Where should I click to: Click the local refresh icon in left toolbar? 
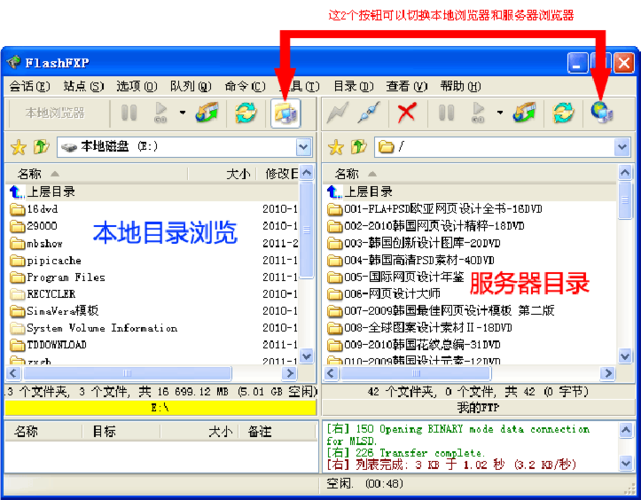[x=245, y=113]
